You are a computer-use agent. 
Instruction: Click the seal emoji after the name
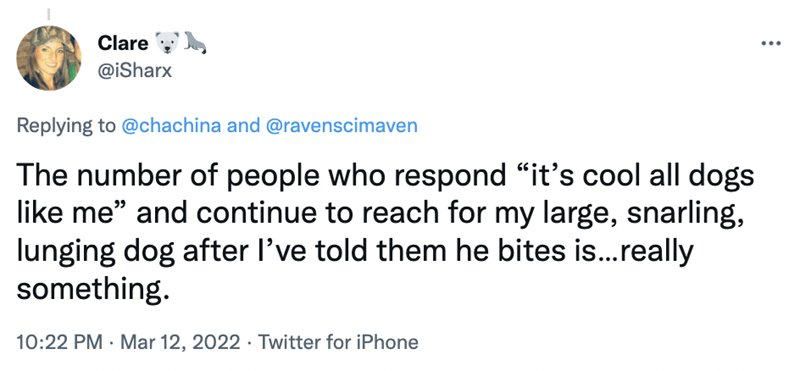(194, 43)
